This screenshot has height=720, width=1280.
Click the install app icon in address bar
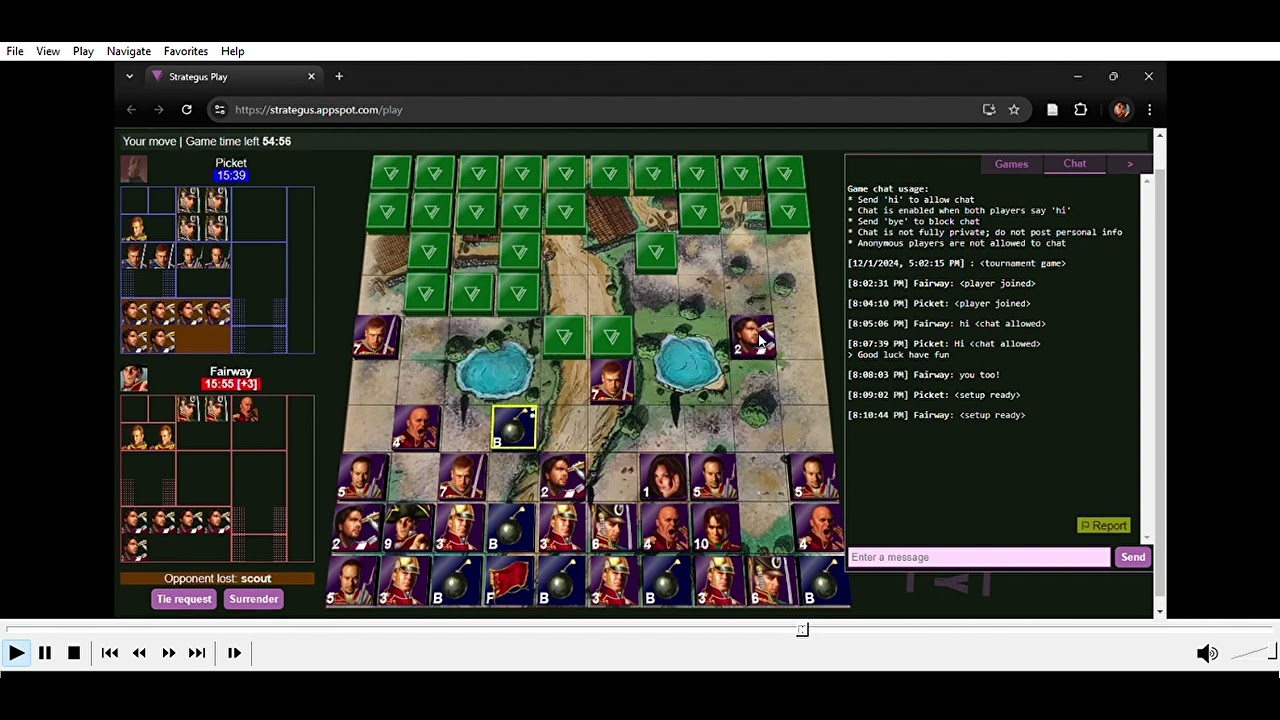point(989,110)
